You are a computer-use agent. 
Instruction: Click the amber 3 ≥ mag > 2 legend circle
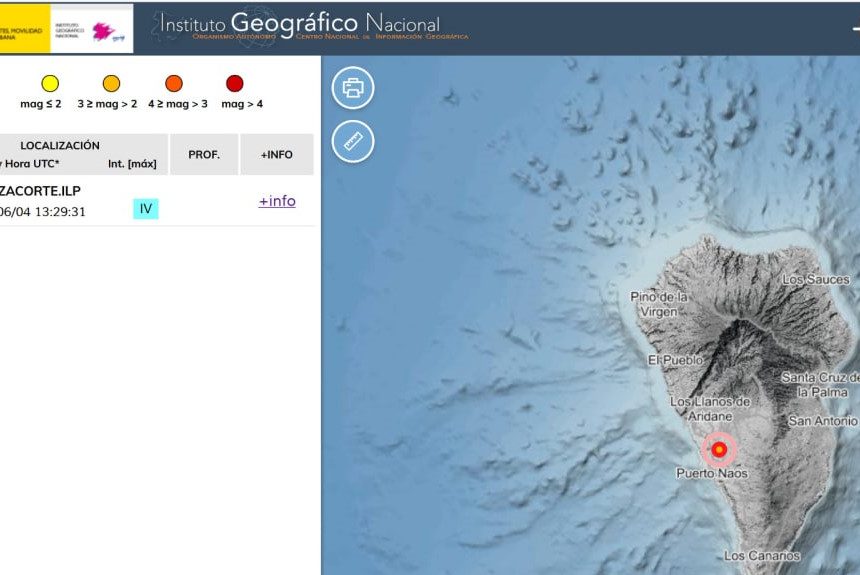click(111, 83)
